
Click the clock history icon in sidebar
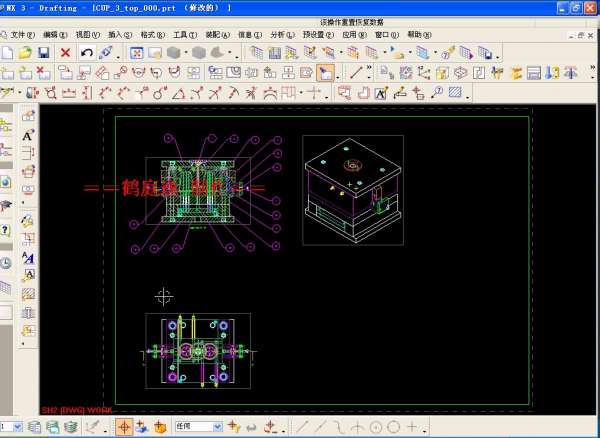coord(6,262)
